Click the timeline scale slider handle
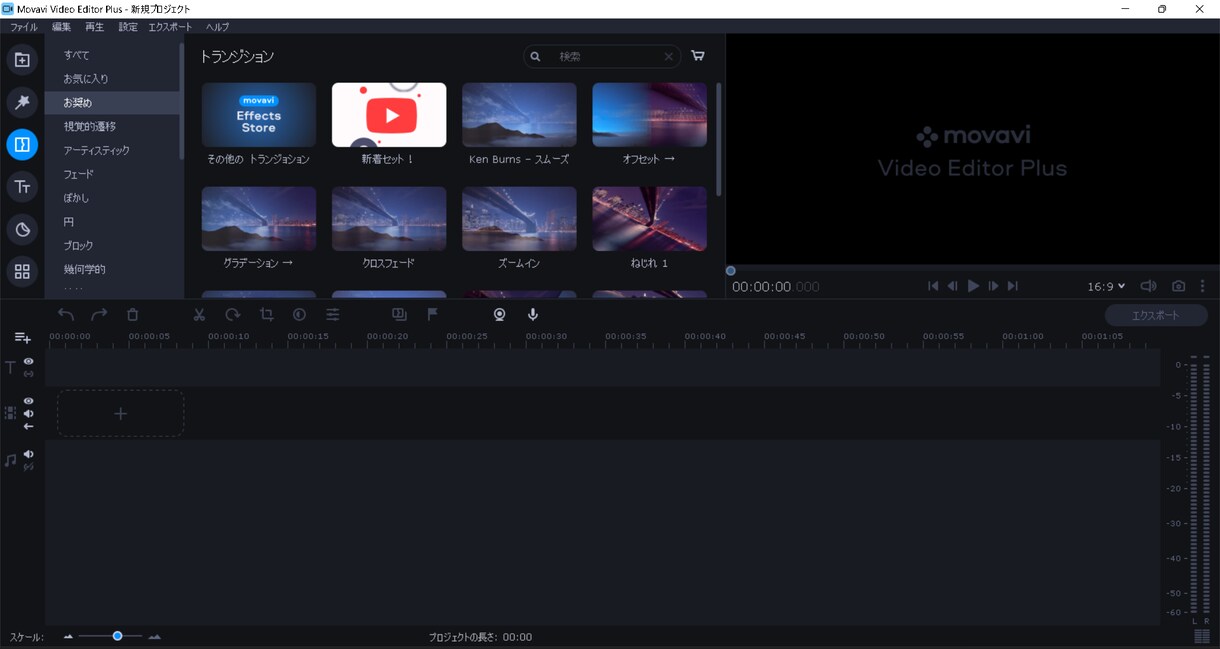Viewport: 1220px width, 649px height. click(117, 636)
